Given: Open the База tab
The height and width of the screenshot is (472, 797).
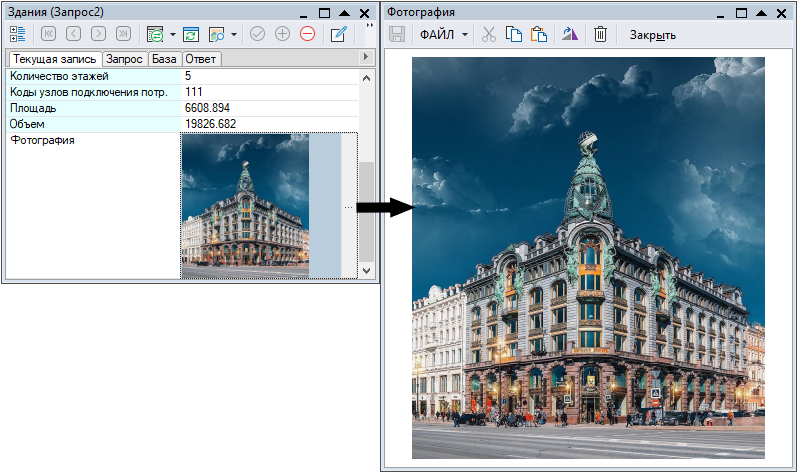Looking at the screenshot, I should 164,59.
